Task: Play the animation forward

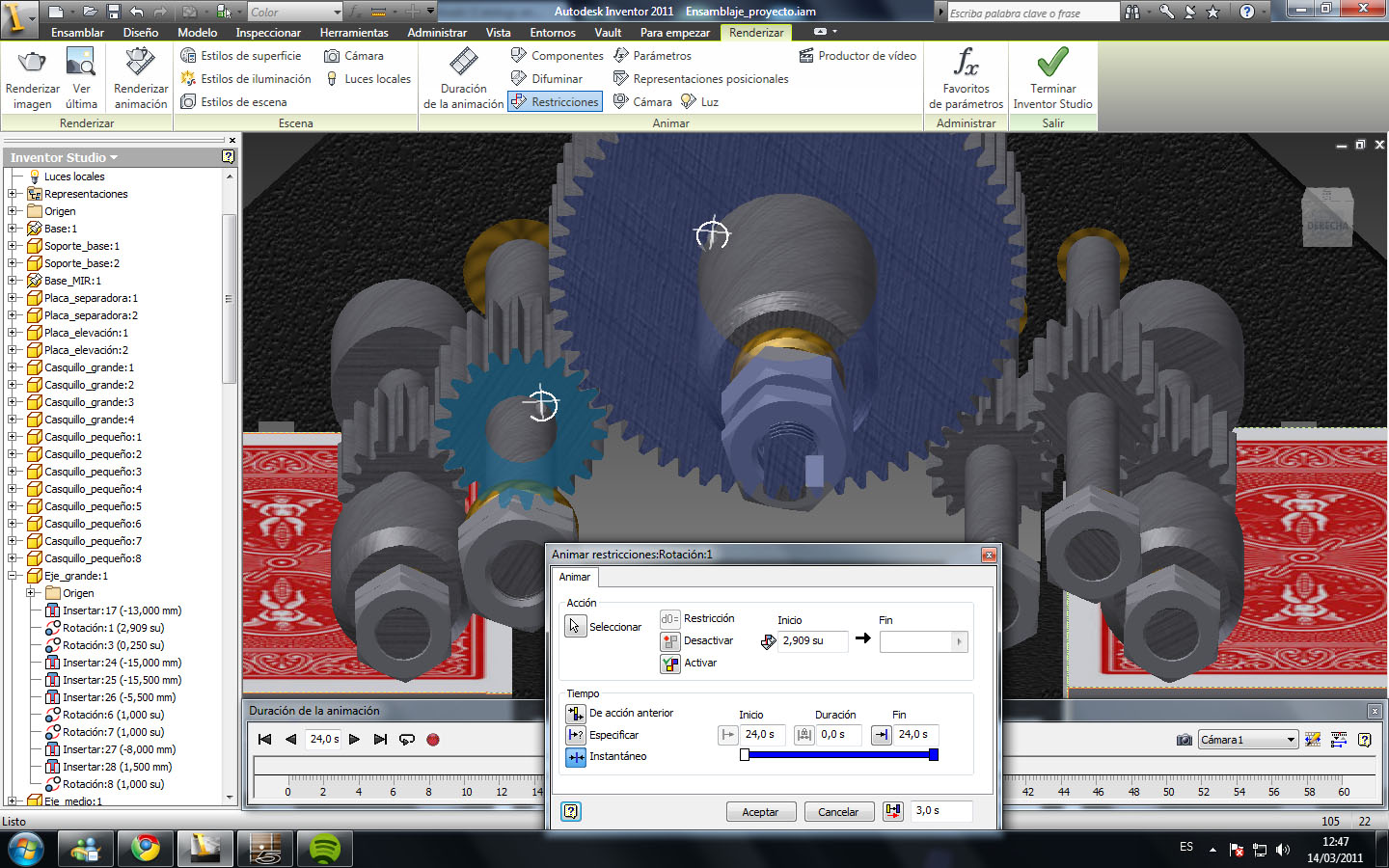Action: (x=354, y=740)
